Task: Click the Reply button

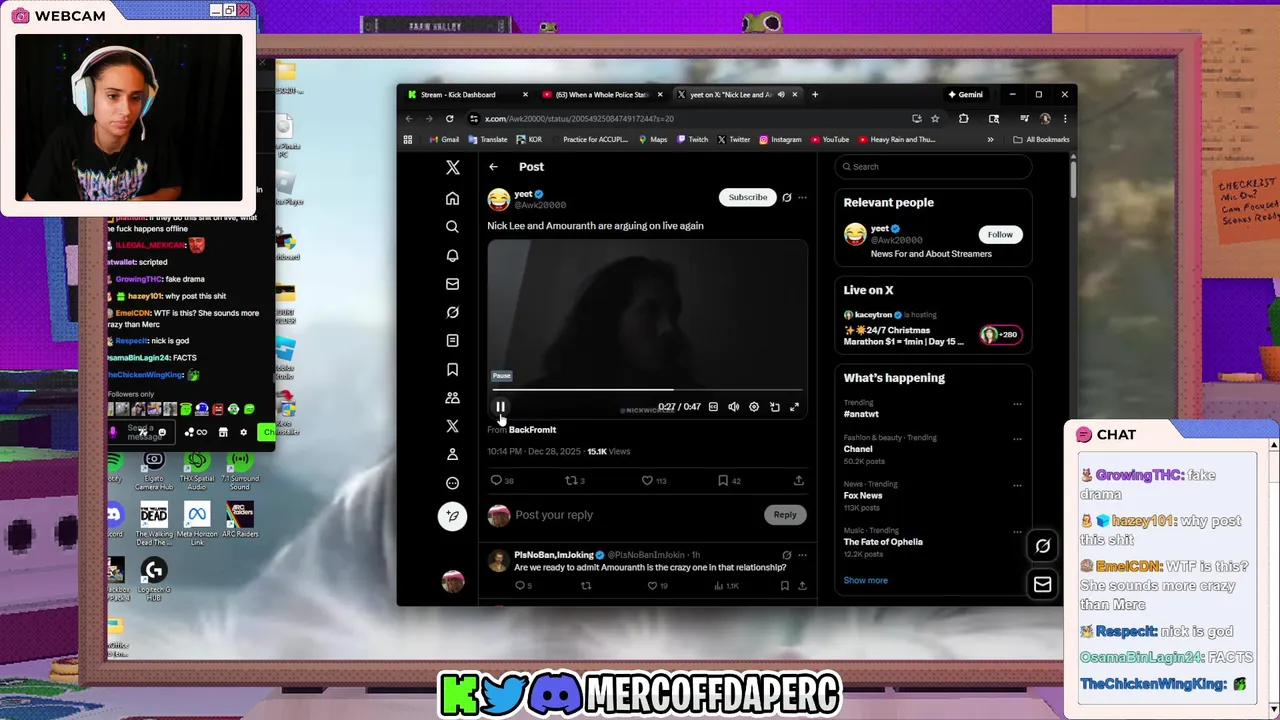Action: [785, 515]
